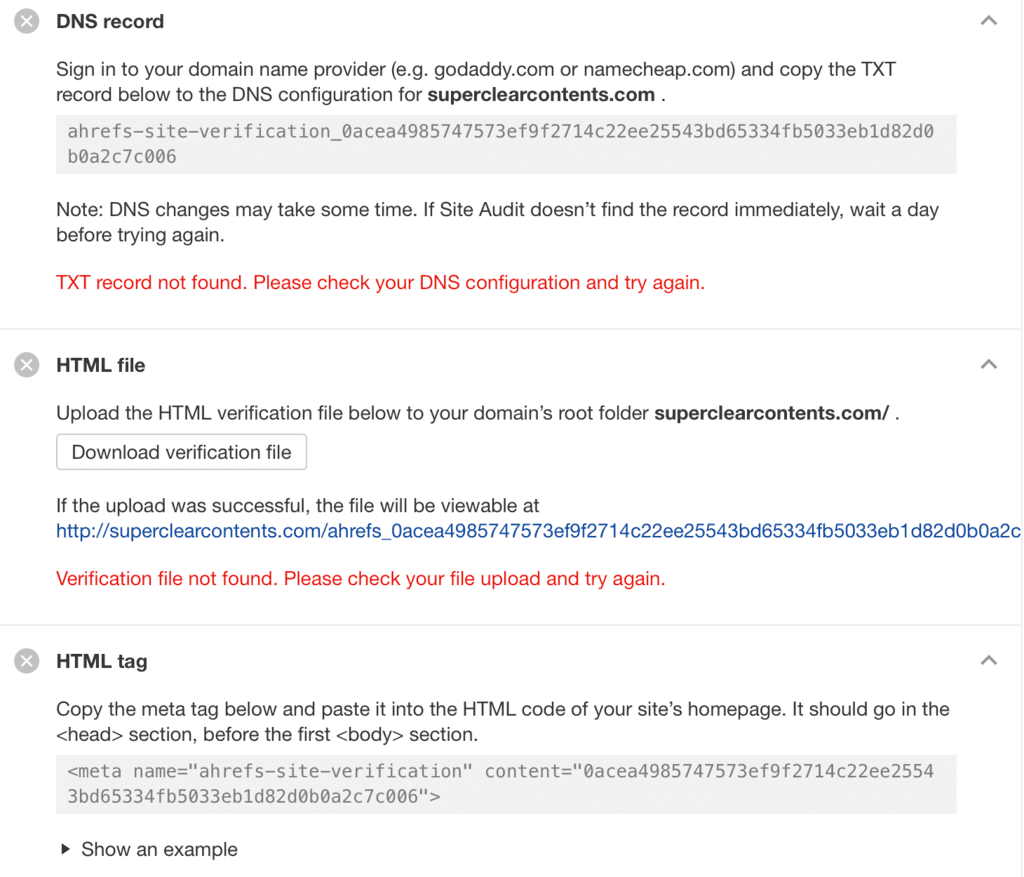1024x877 pixels.
Task: Click the Copy the meta tag instruction paragraph
Action: (502, 722)
